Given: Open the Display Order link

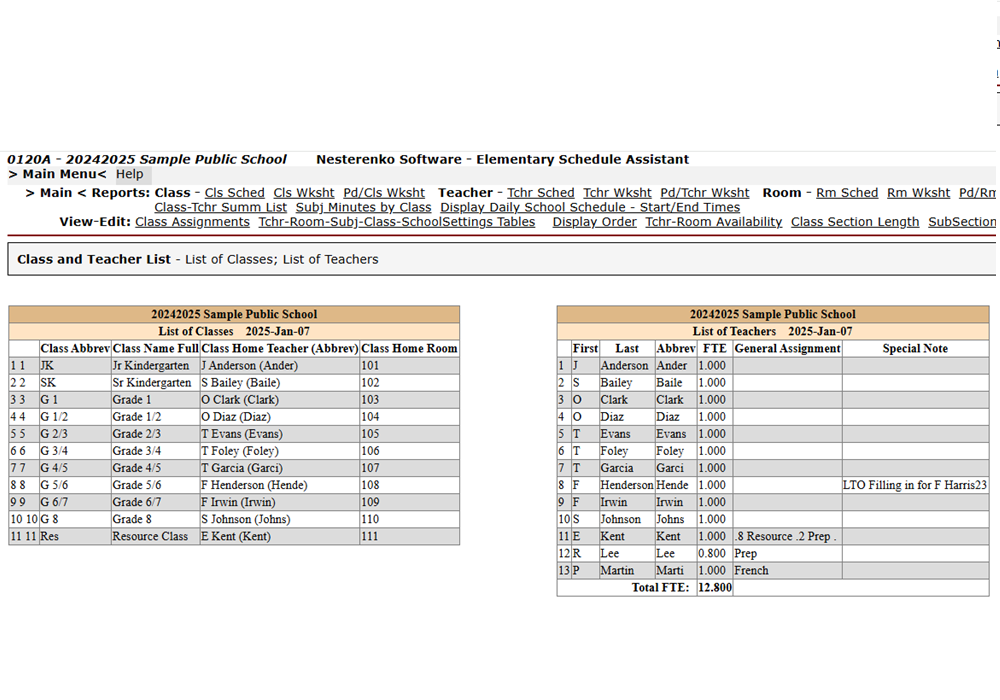Looking at the screenshot, I should 594,222.
